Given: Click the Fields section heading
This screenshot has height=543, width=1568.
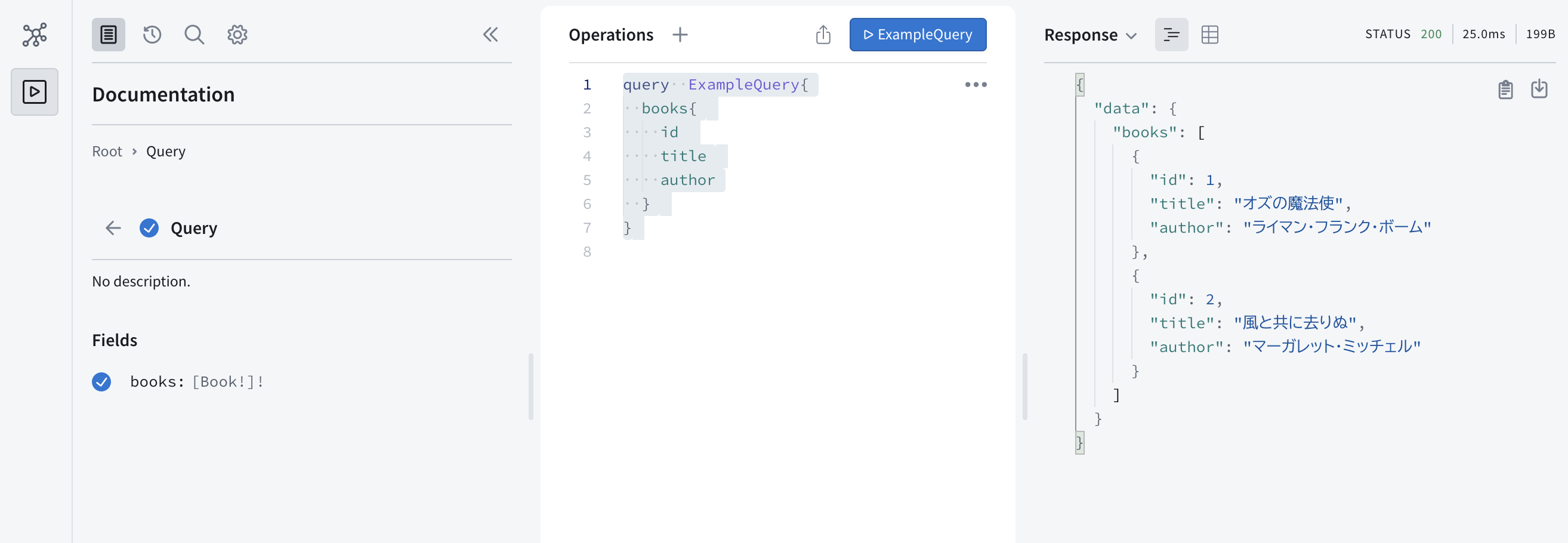Looking at the screenshot, I should [115, 340].
